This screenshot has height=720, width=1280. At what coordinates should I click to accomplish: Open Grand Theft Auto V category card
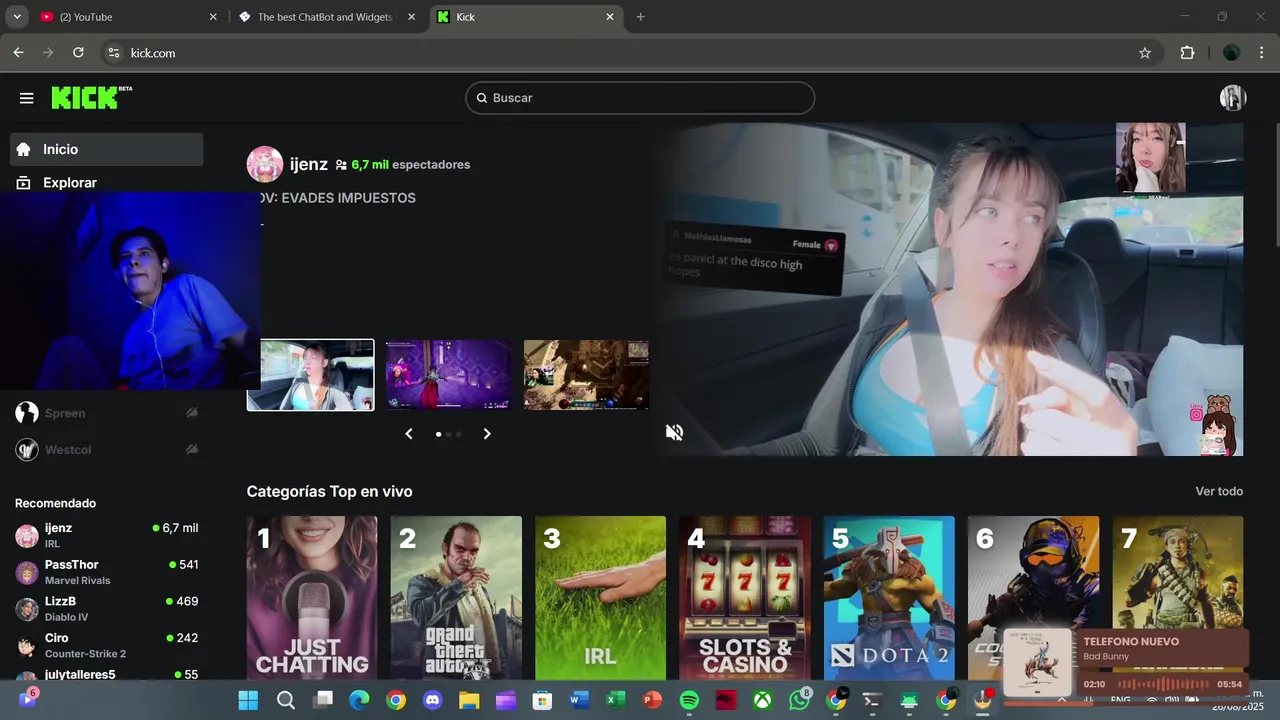click(x=456, y=598)
